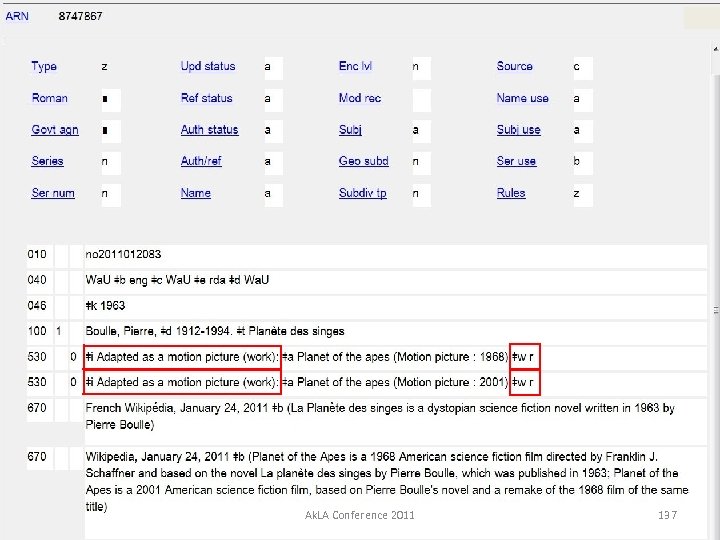Select the Ser use value box
The width and height of the screenshot is (720, 540).
pos(582,162)
